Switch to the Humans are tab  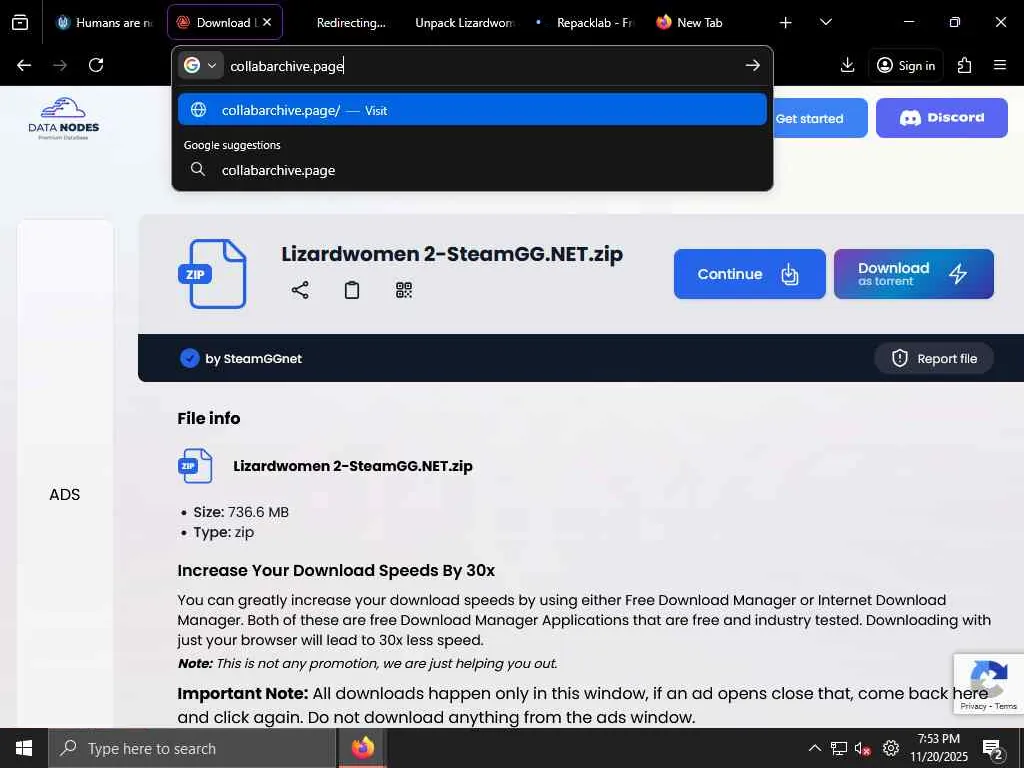tap(104, 23)
